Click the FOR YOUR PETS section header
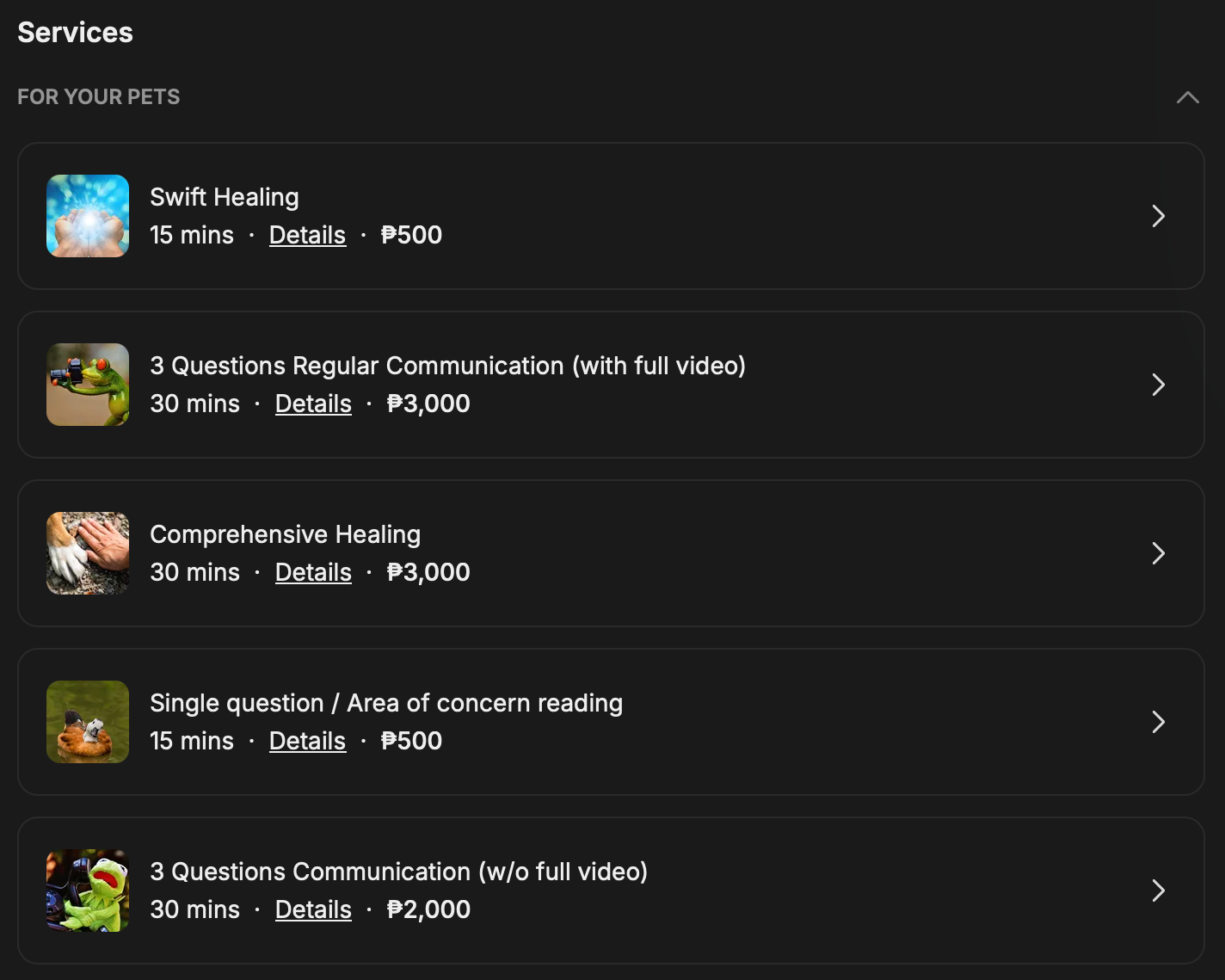Viewport: 1225px width, 980px height. [99, 97]
